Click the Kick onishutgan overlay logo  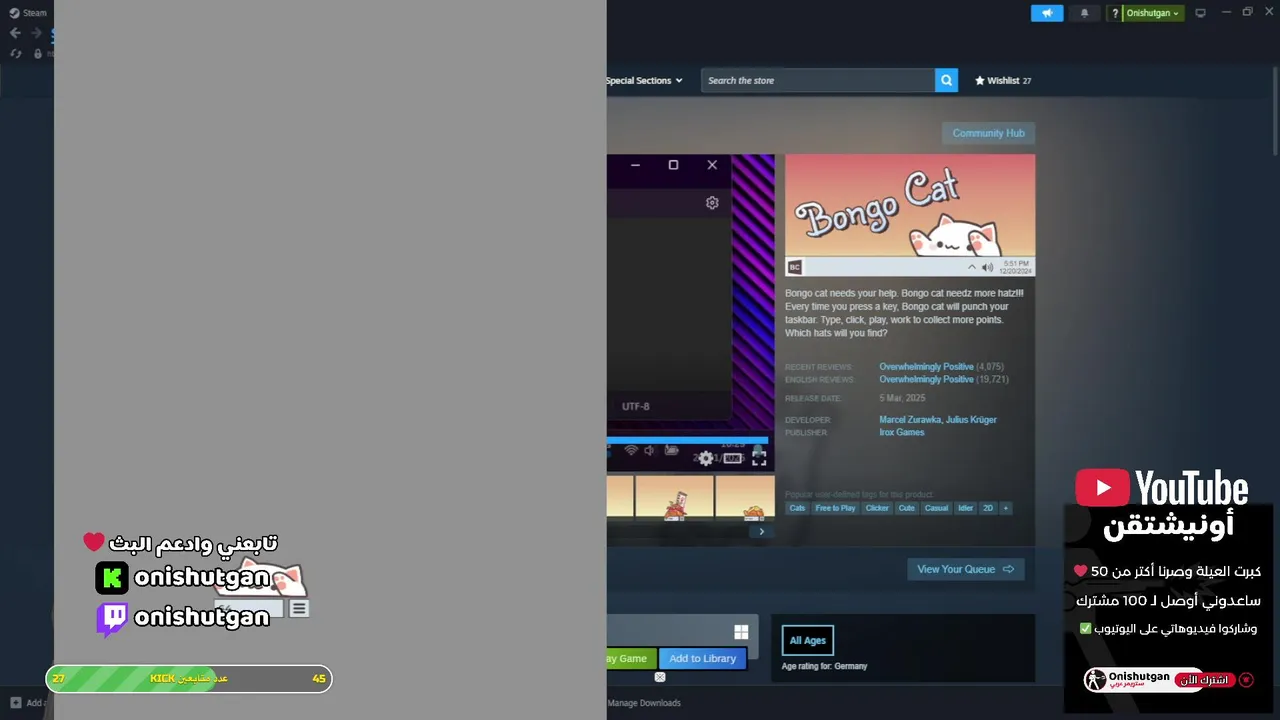tap(112, 578)
